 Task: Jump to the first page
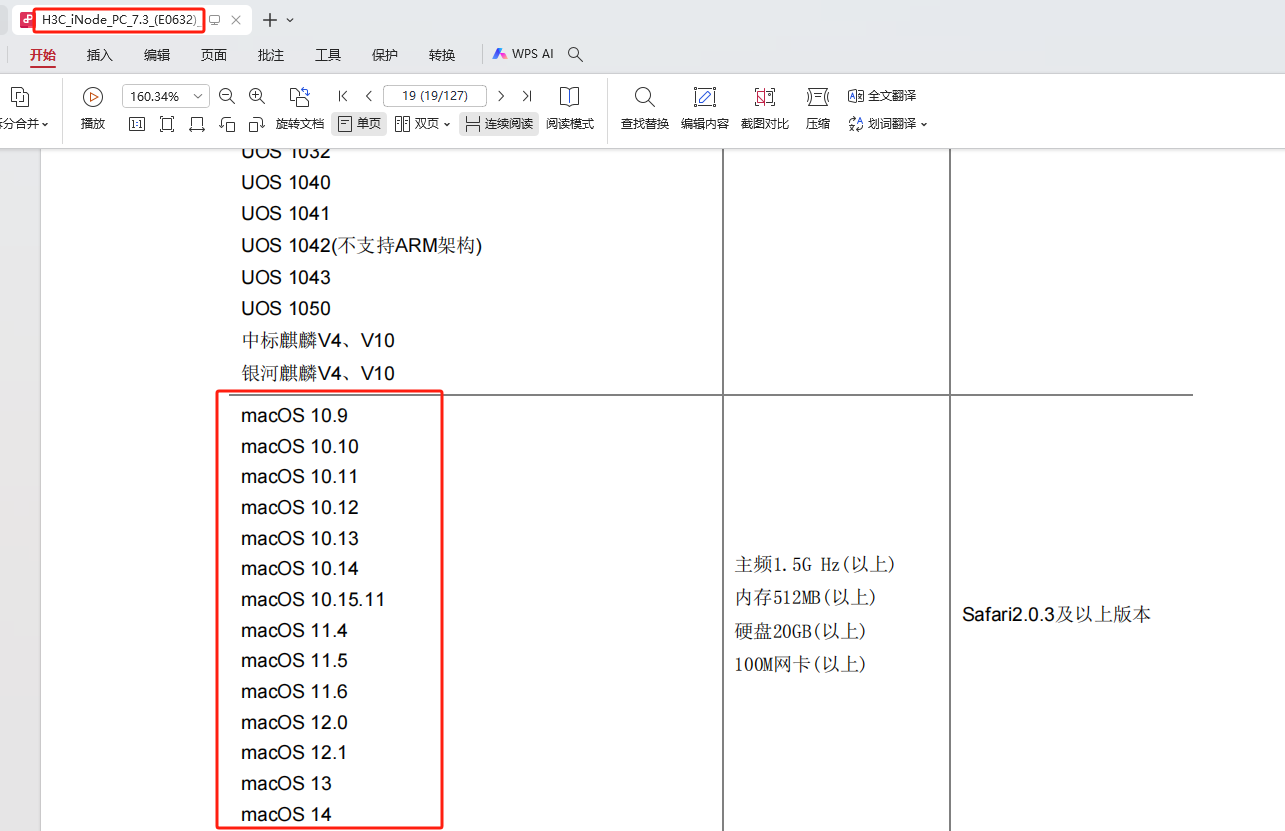pos(343,96)
